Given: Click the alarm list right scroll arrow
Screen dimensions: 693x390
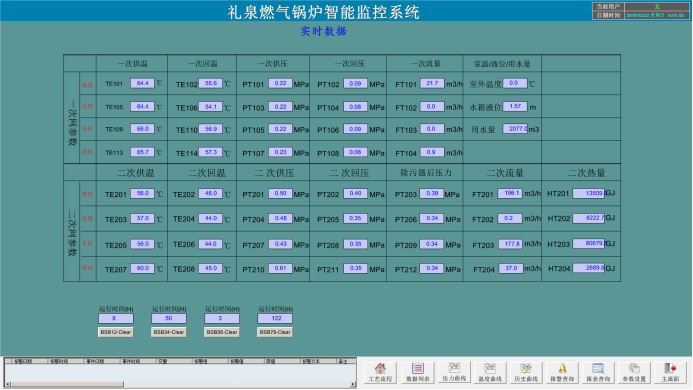Looking at the screenshot, I should coord(353,384).
